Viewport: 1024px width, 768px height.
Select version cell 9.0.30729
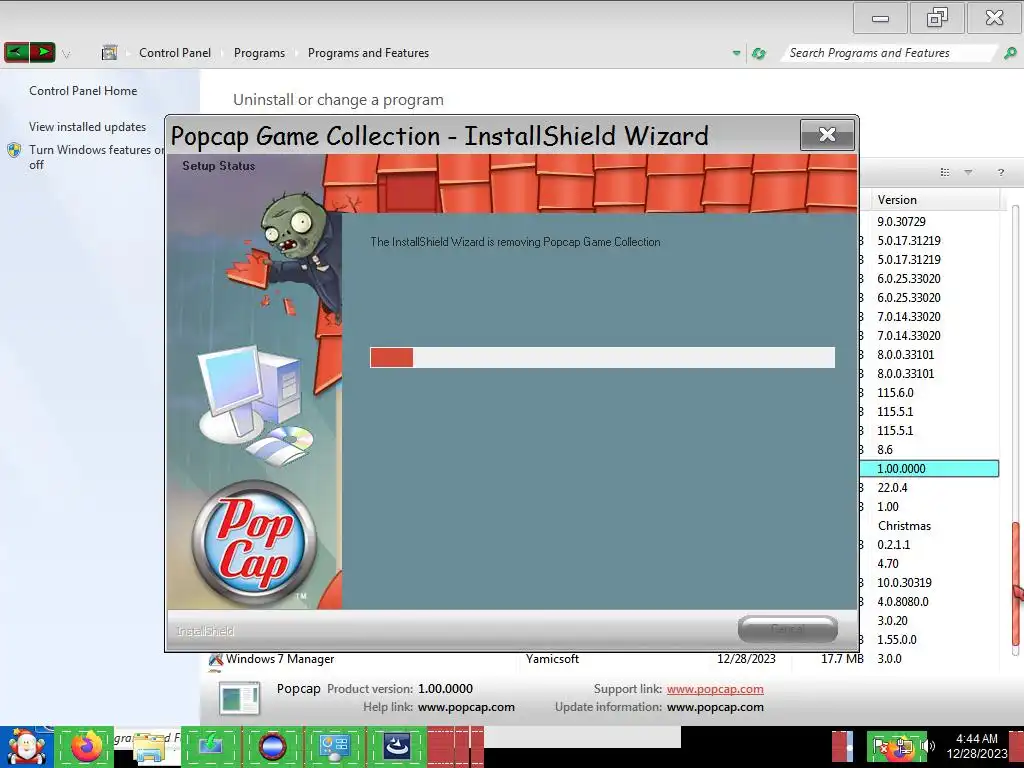coord(901,221)
